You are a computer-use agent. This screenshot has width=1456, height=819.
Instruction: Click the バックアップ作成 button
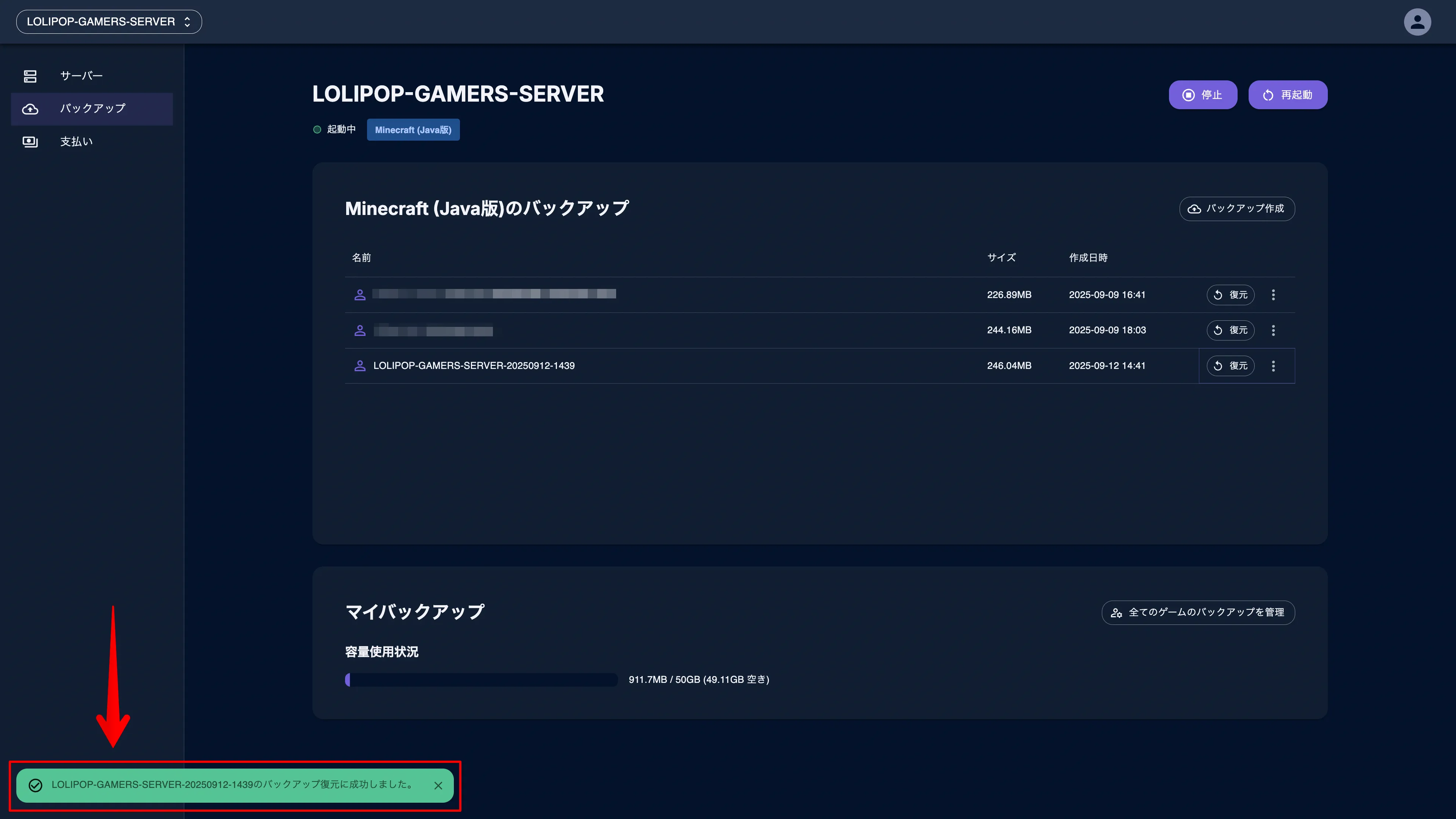(x=1237, y=209)
